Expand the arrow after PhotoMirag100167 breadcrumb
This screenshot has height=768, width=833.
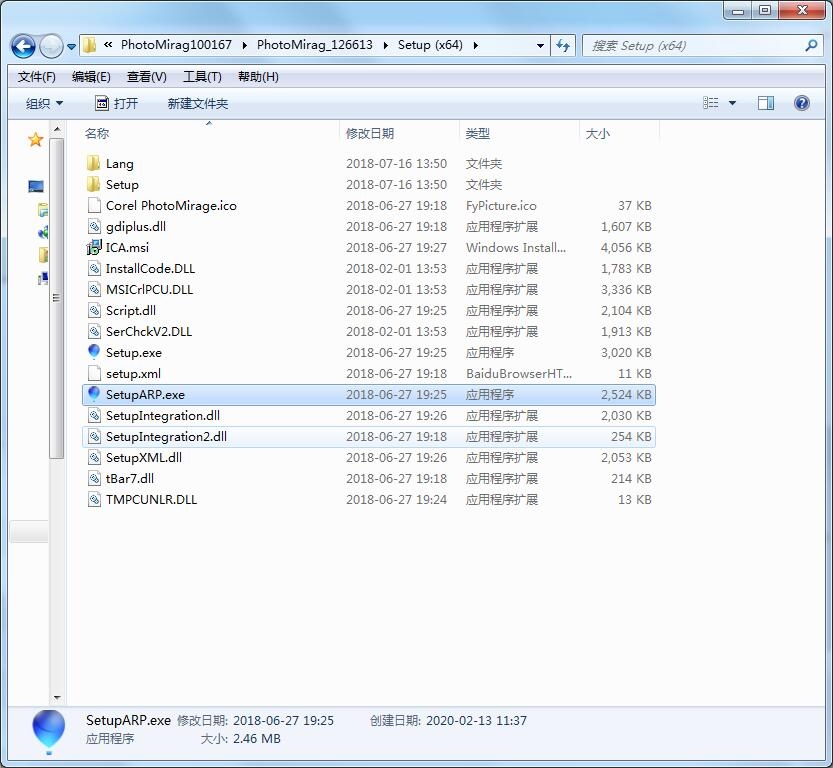click(244, 46)
